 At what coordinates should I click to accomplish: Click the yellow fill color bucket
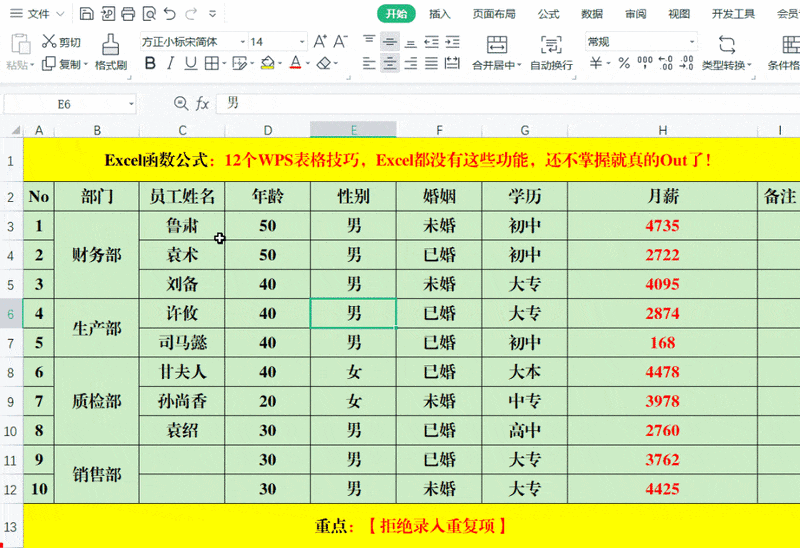[x=267, y=63]
